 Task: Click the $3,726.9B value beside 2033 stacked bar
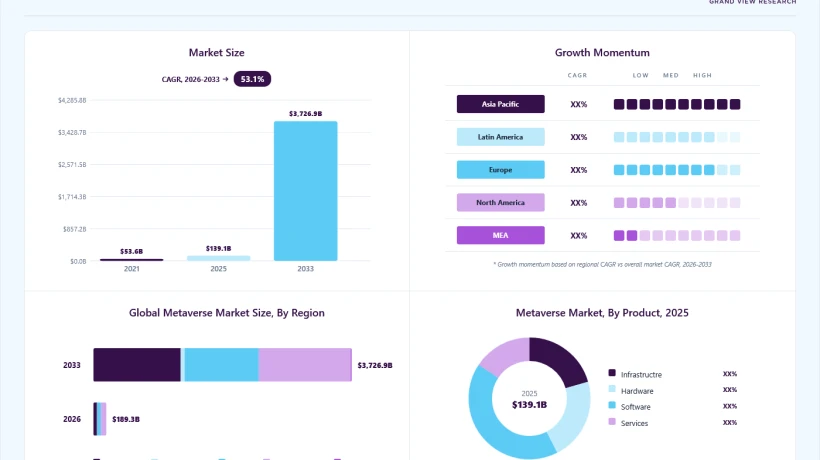(375, 365)
